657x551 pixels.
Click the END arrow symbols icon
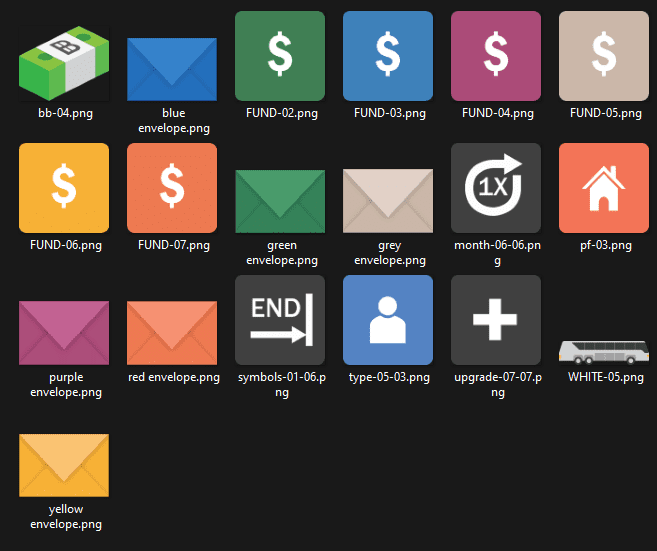coord(280,320)
